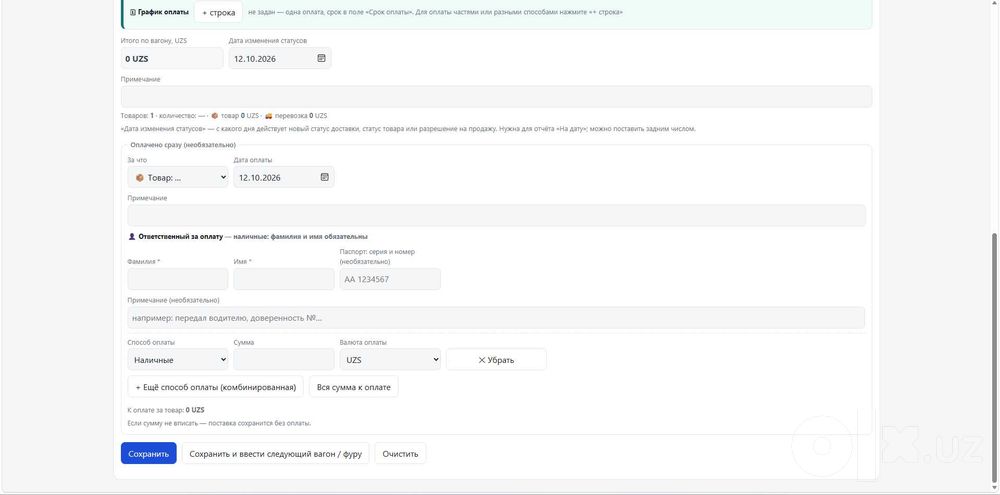Open calendar icon in Дата изменения статусов field
Image resolution: width=1000 pixels, height=495 pixels.
[321, 58]
